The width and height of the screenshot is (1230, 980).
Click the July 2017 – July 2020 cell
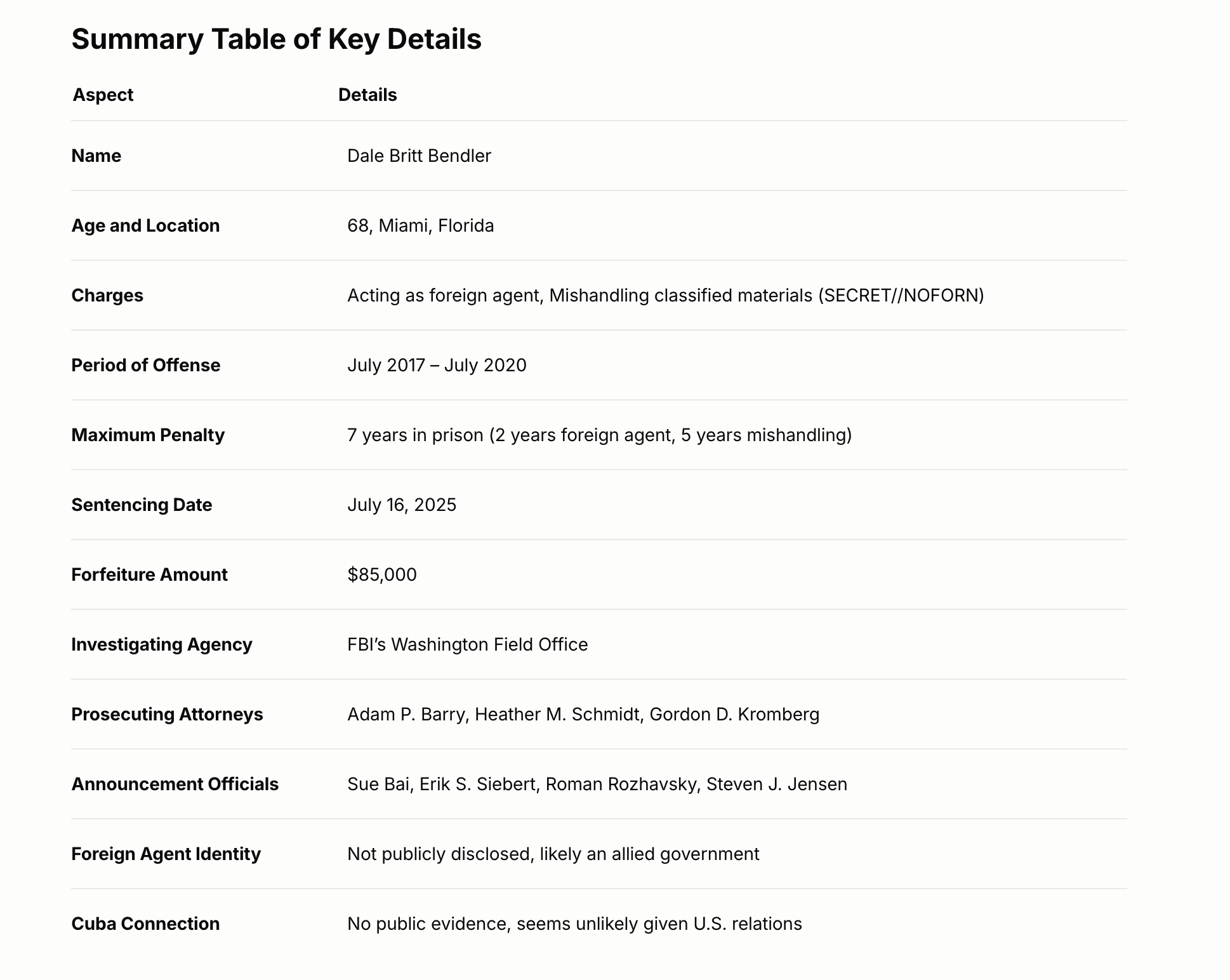437,365
